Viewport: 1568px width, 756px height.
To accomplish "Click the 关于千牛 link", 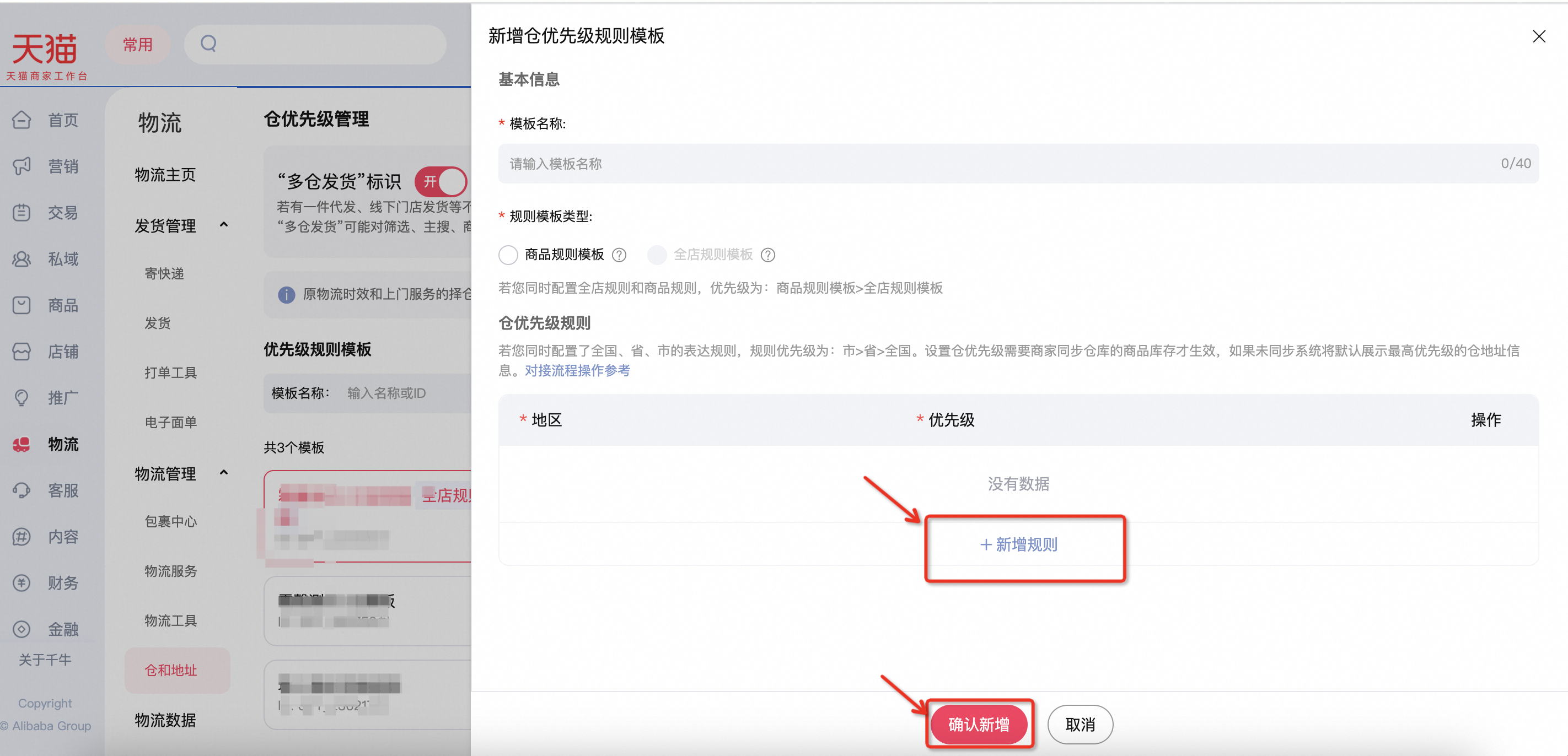I will point(45,660).
